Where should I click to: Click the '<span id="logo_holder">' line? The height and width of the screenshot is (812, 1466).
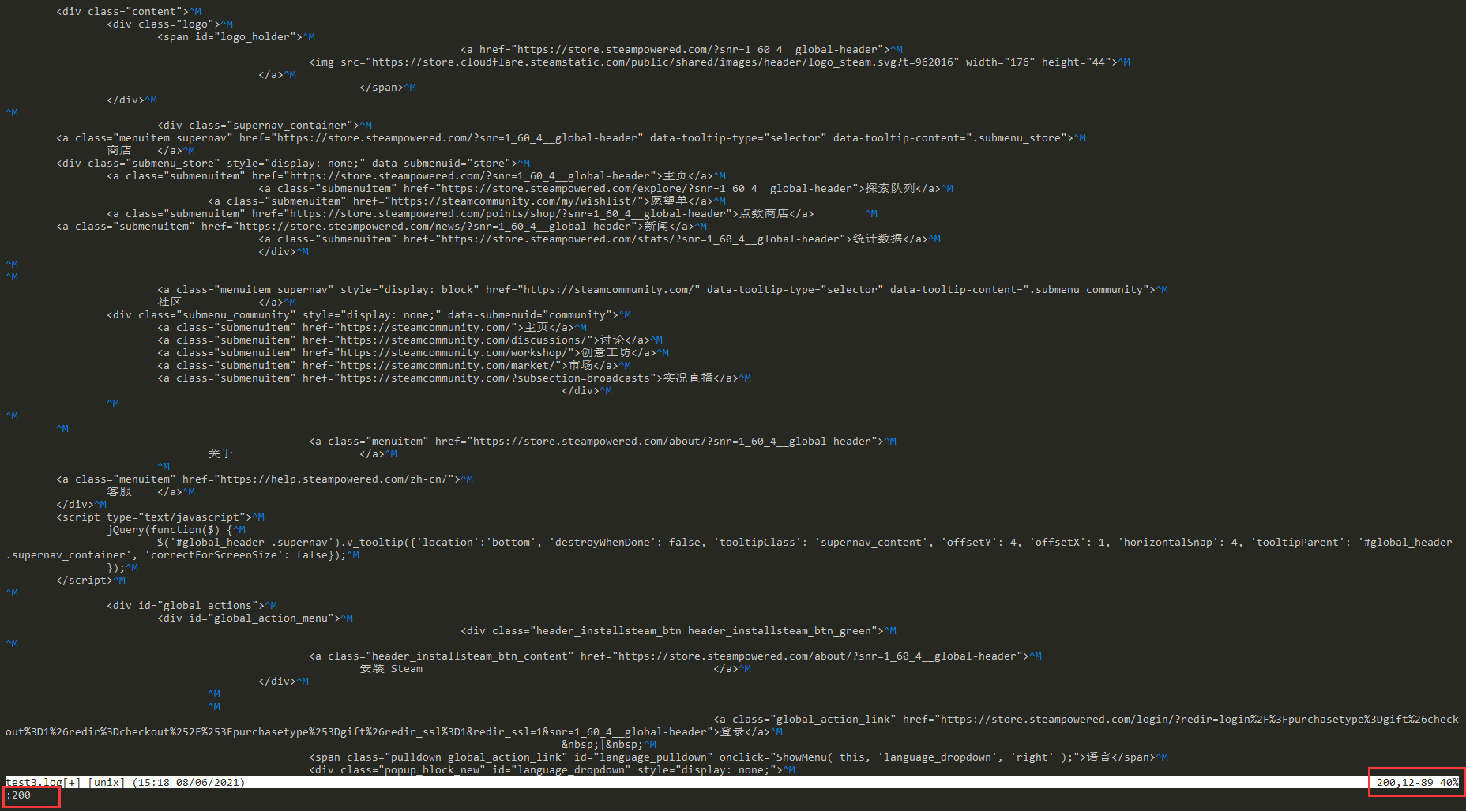coord(236,36)
